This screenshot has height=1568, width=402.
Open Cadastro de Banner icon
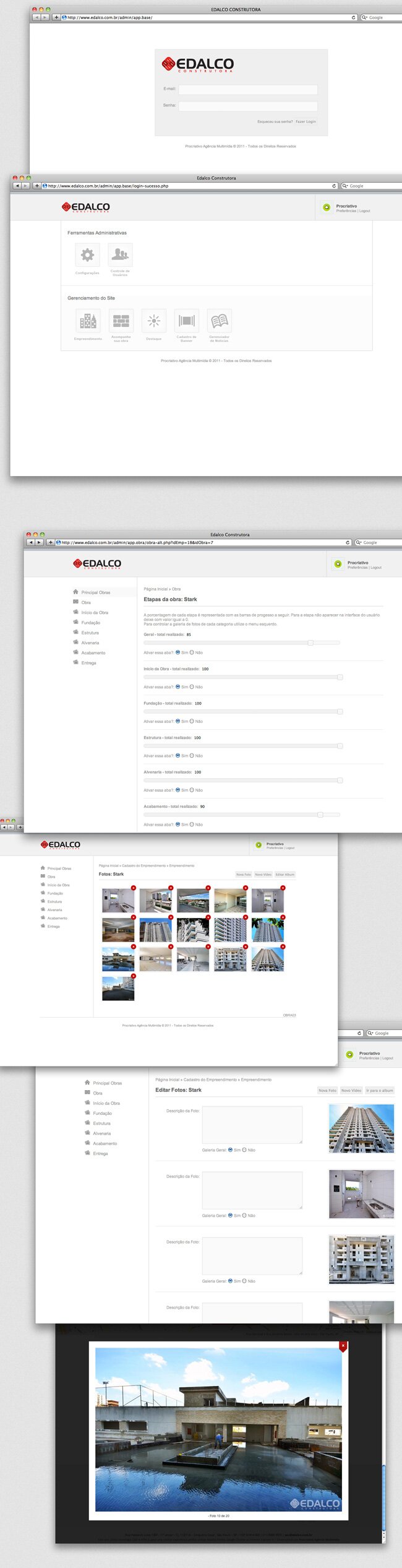[186, 321]
